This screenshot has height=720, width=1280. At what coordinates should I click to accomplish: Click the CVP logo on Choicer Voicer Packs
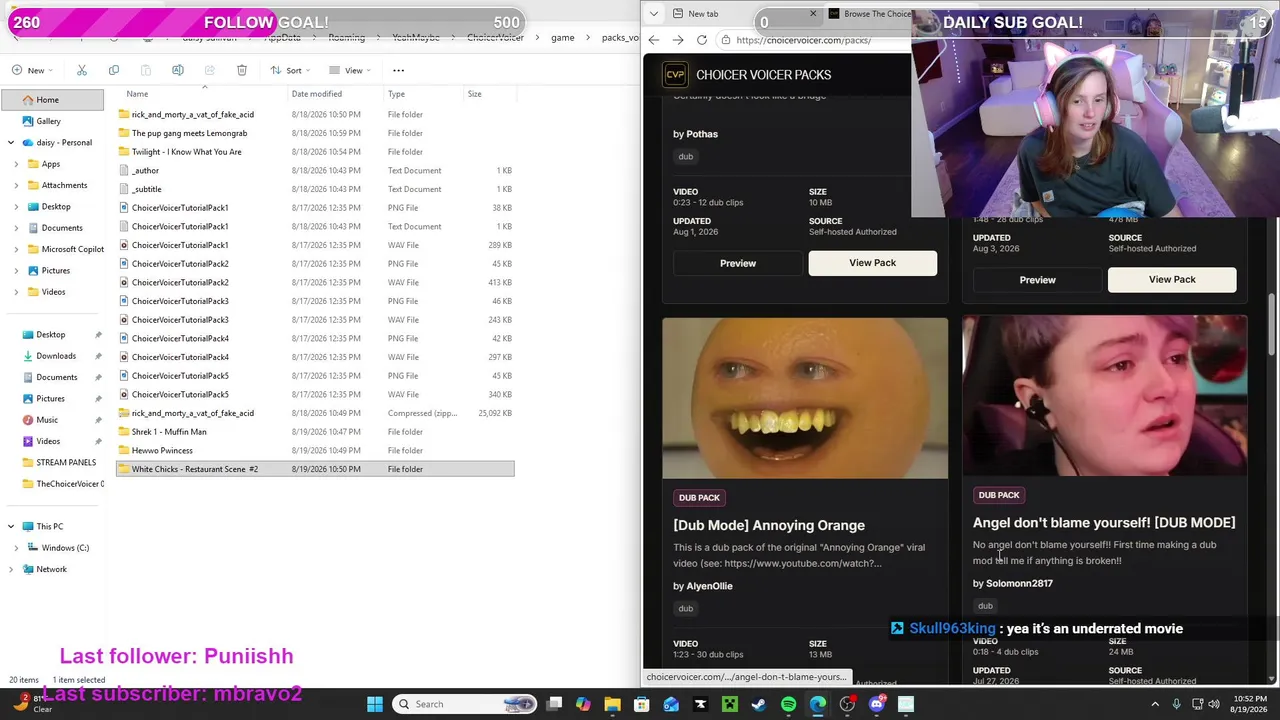point(675,75)
